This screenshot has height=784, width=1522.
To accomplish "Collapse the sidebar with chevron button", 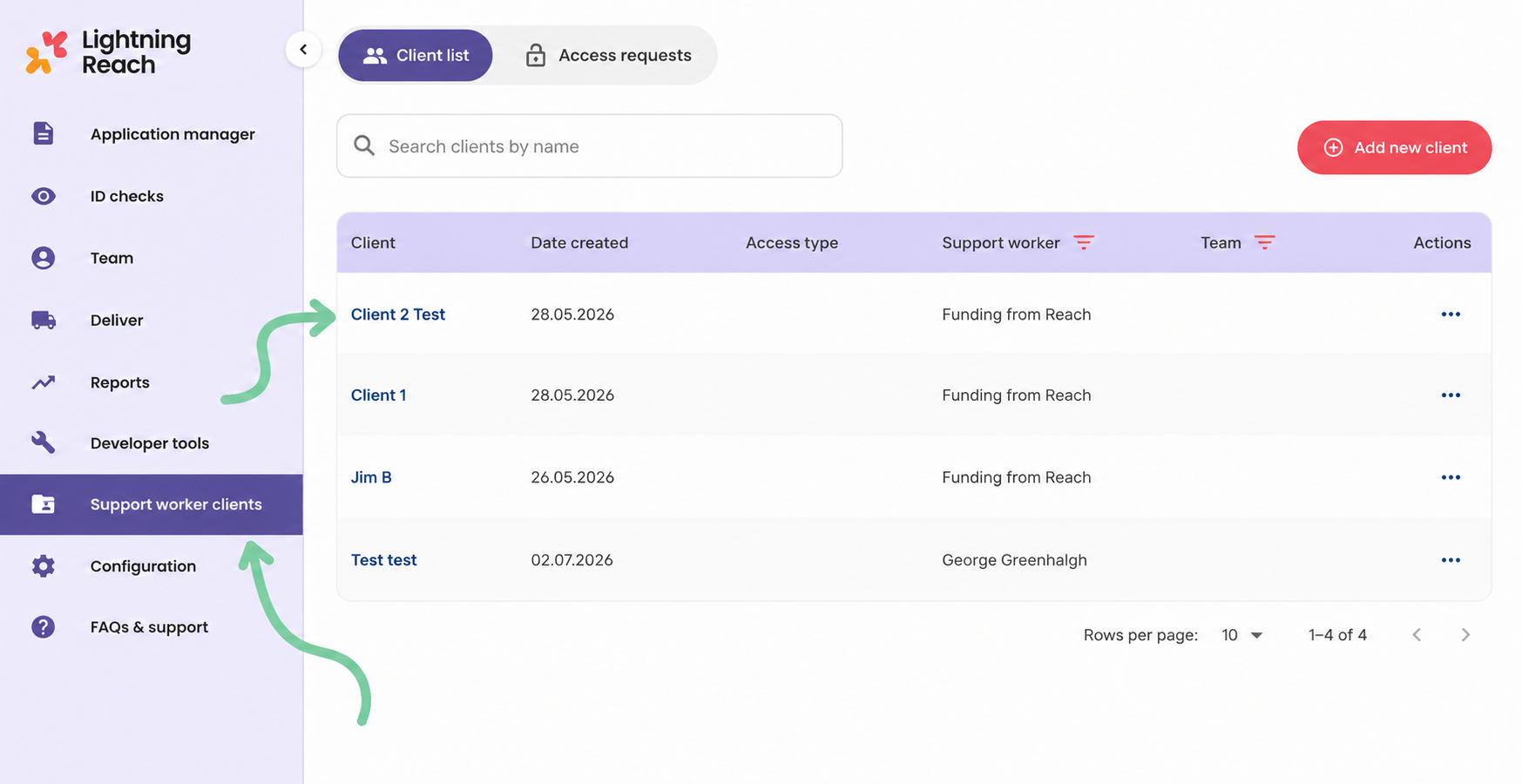I will 303,49.
